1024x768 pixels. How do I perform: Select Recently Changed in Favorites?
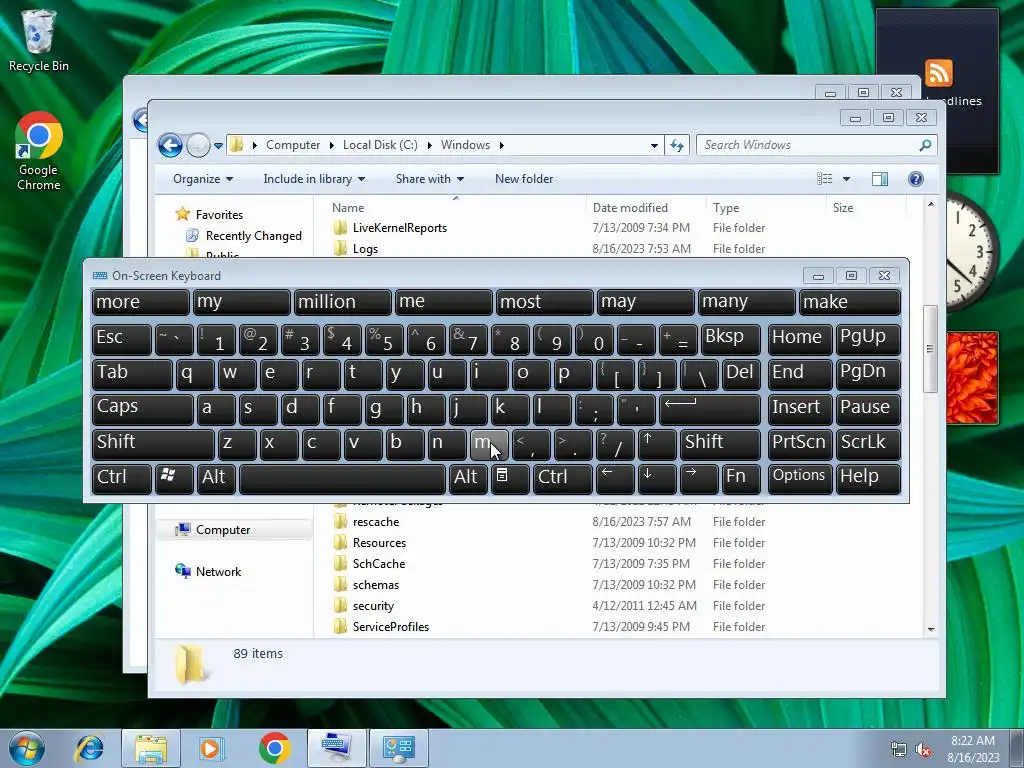[x=253, y=236]
